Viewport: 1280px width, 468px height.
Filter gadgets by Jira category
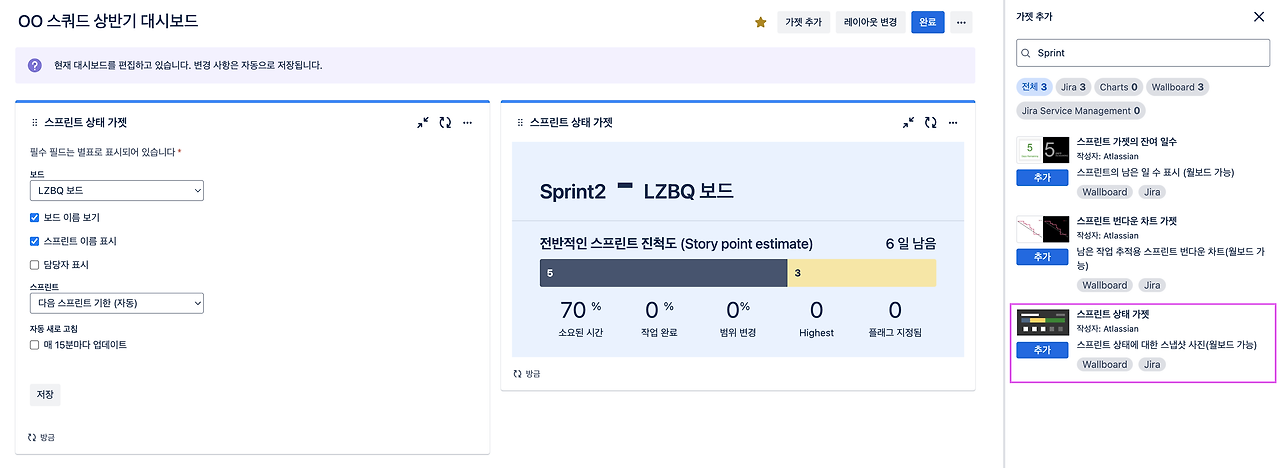coord(1072,87)
